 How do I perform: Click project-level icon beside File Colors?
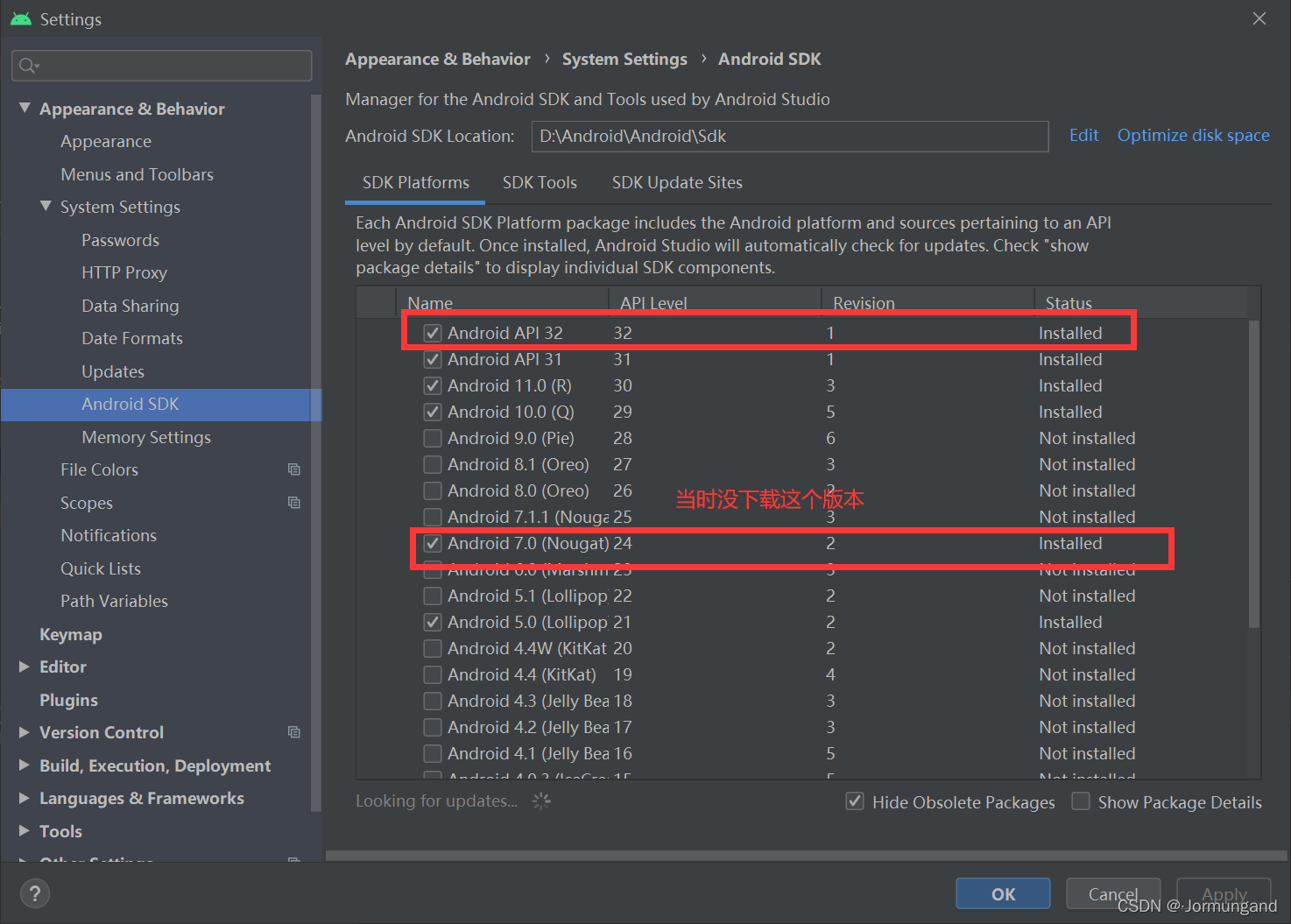pyautogui.click(x=294, y=469)
